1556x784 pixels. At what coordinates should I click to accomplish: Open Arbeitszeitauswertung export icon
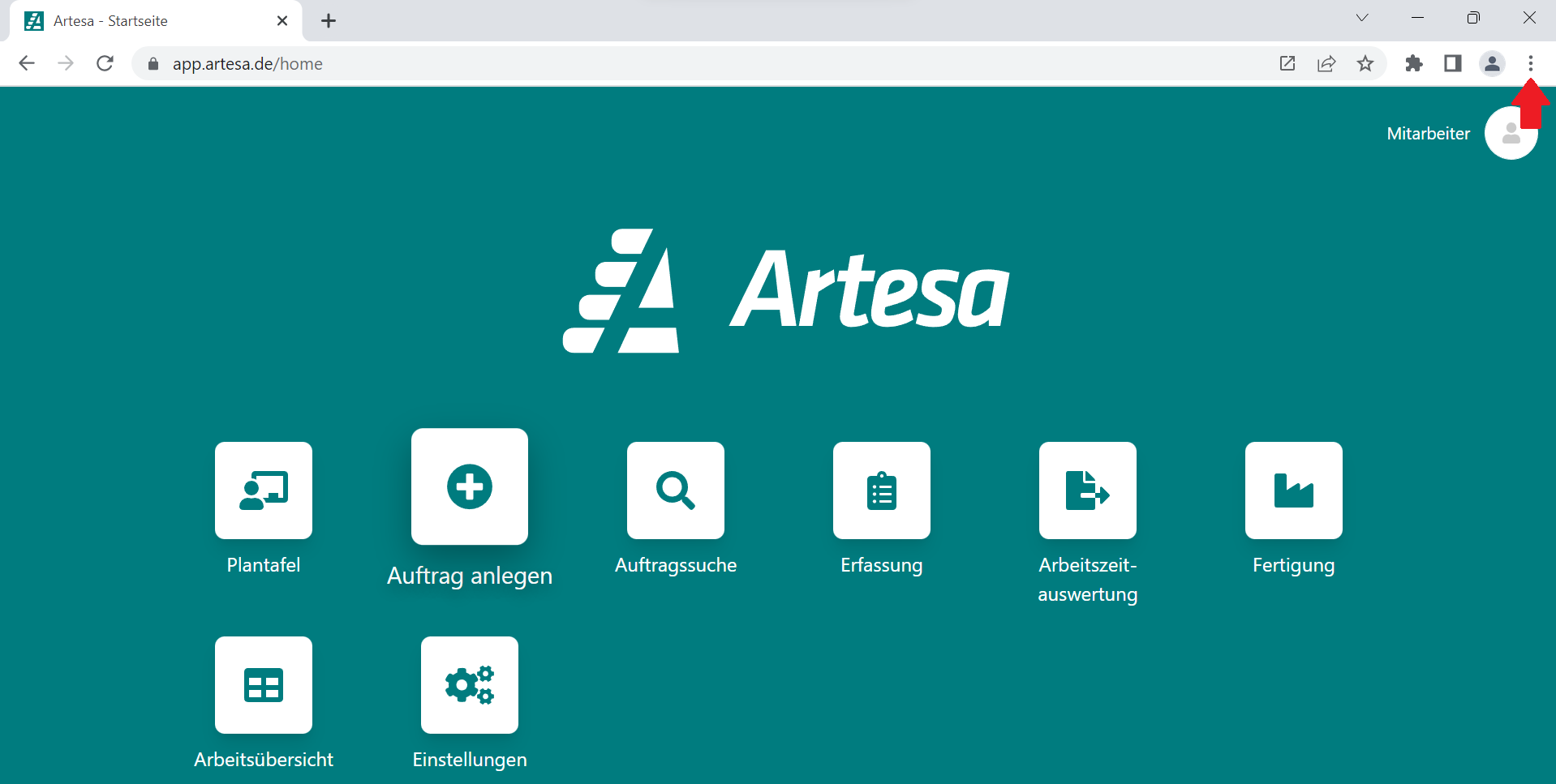(x=1088, y=491)
